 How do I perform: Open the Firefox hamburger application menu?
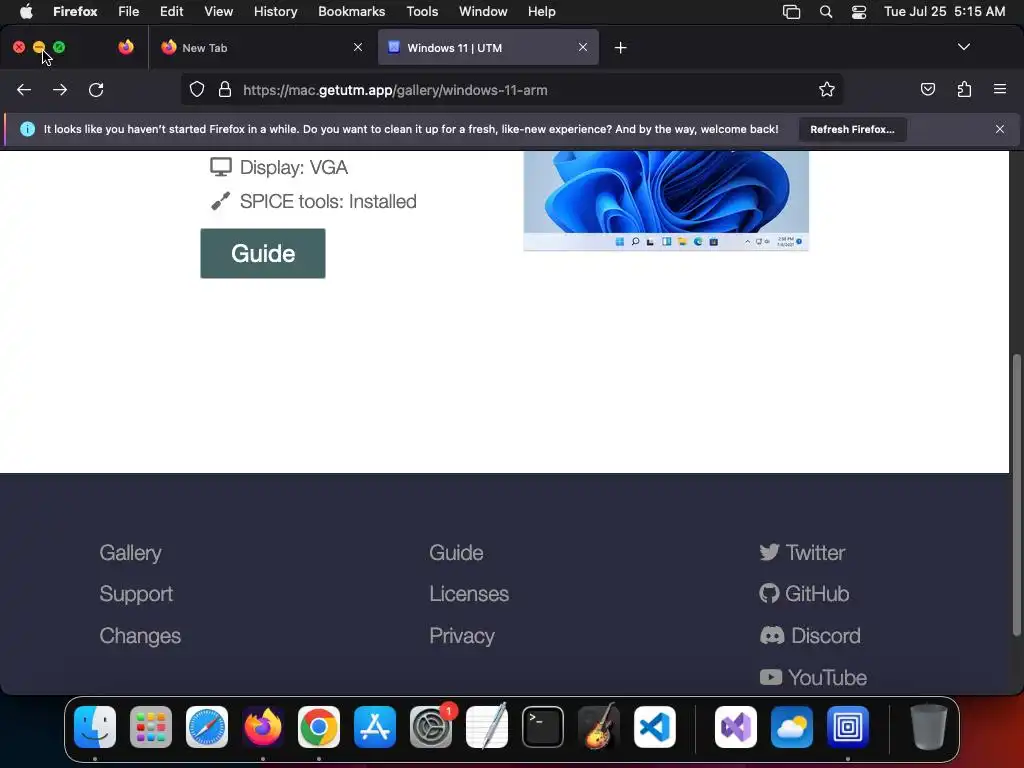pos(1000,89)
